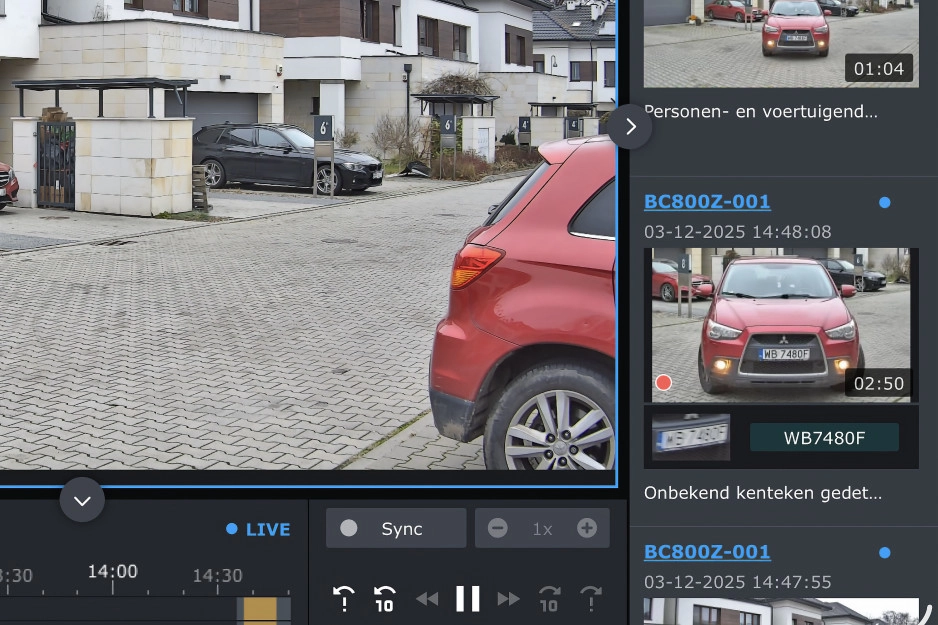Screen dimensions: 938x625
Task: Open the red car event thumbnail at 02:50
Action: pyautogui.click(x=781, y=325)
